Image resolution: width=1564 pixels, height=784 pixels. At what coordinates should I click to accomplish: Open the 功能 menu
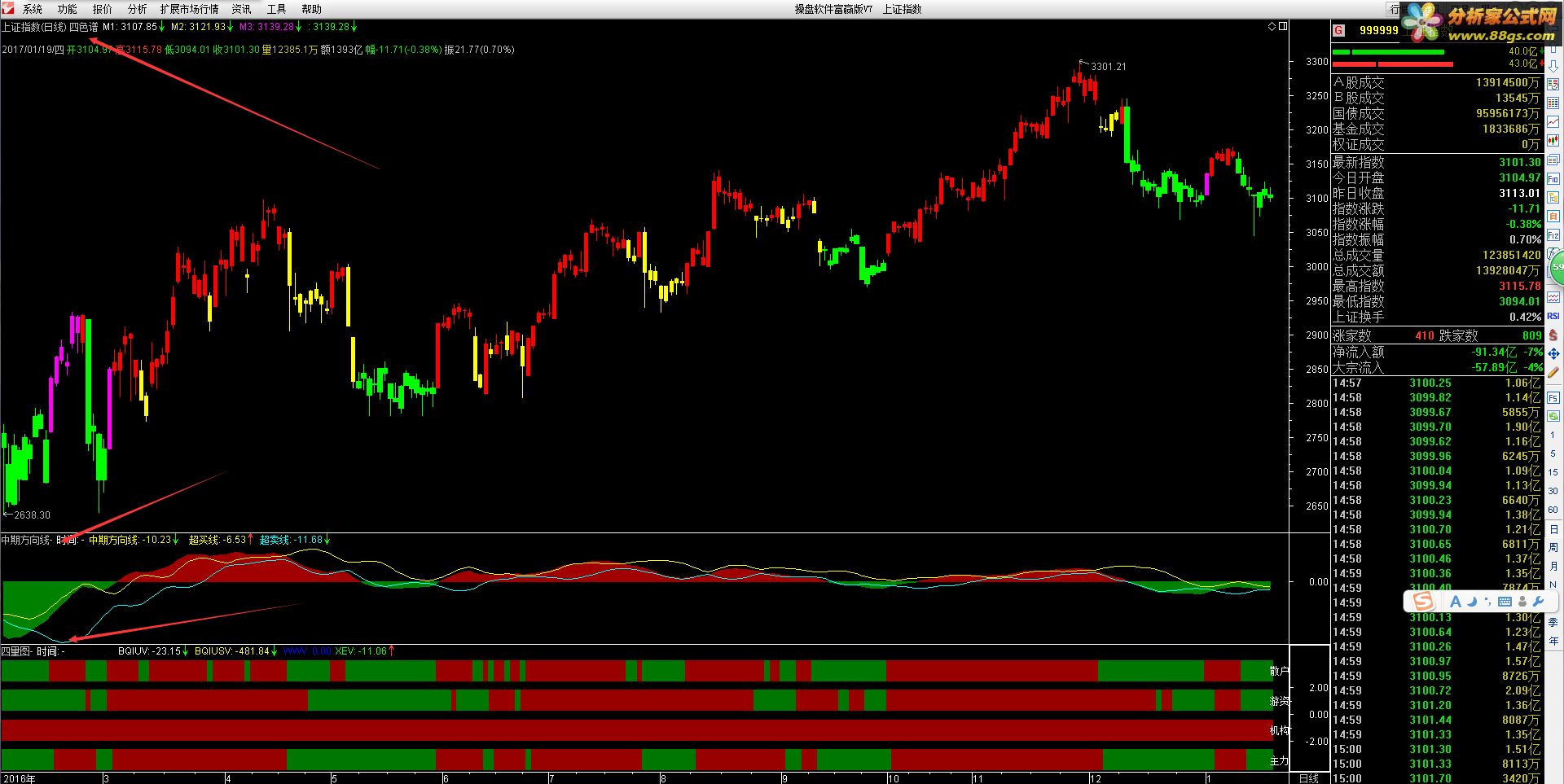[x=68, y=9]
